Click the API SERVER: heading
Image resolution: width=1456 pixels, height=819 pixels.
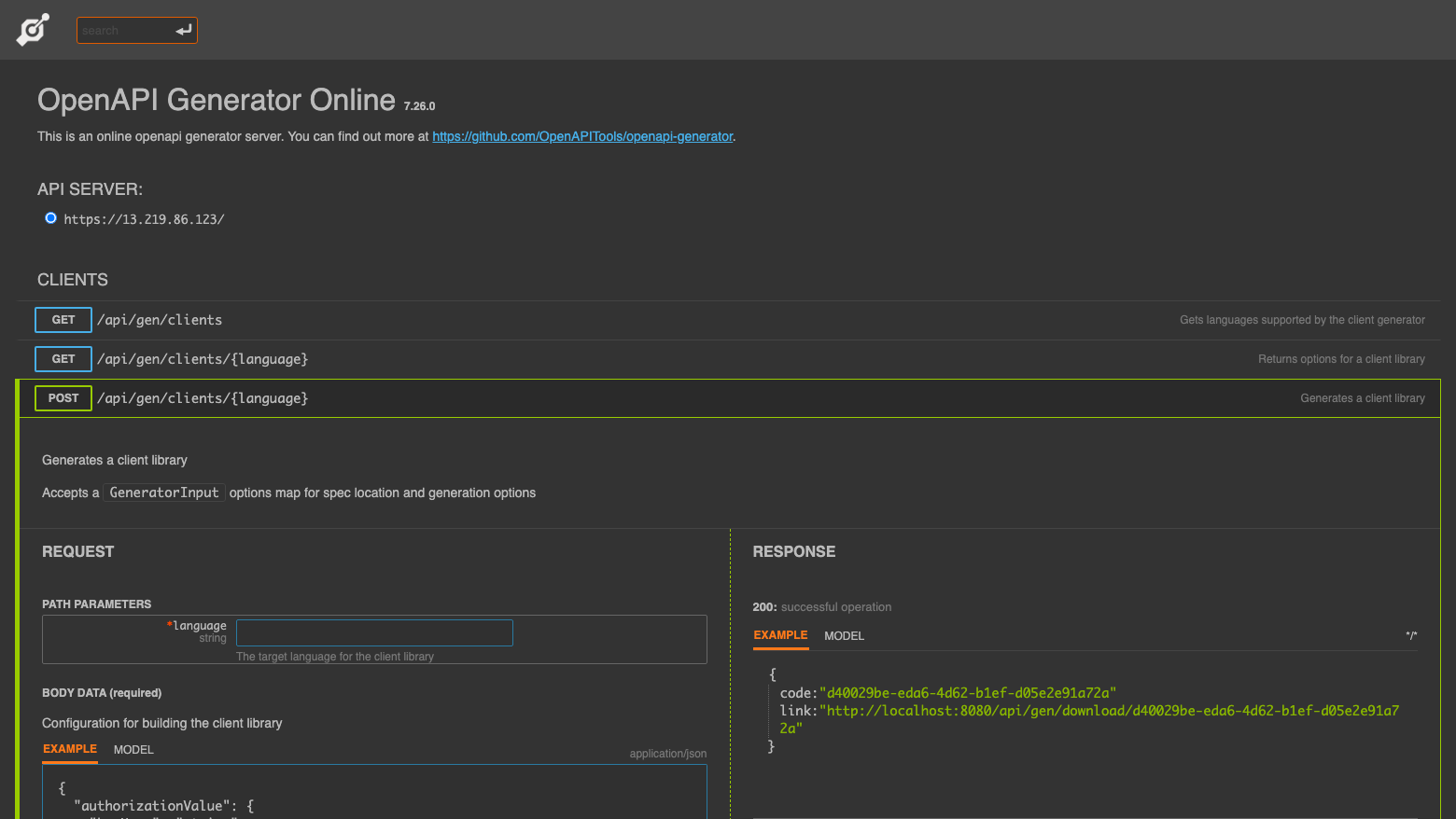(90, 189)
